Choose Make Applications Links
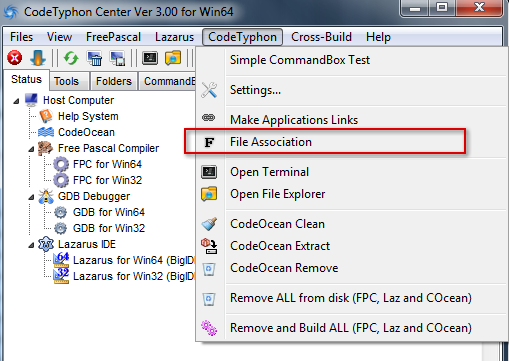The width and height of the screenshot is (509, 361). coord(351,120)
